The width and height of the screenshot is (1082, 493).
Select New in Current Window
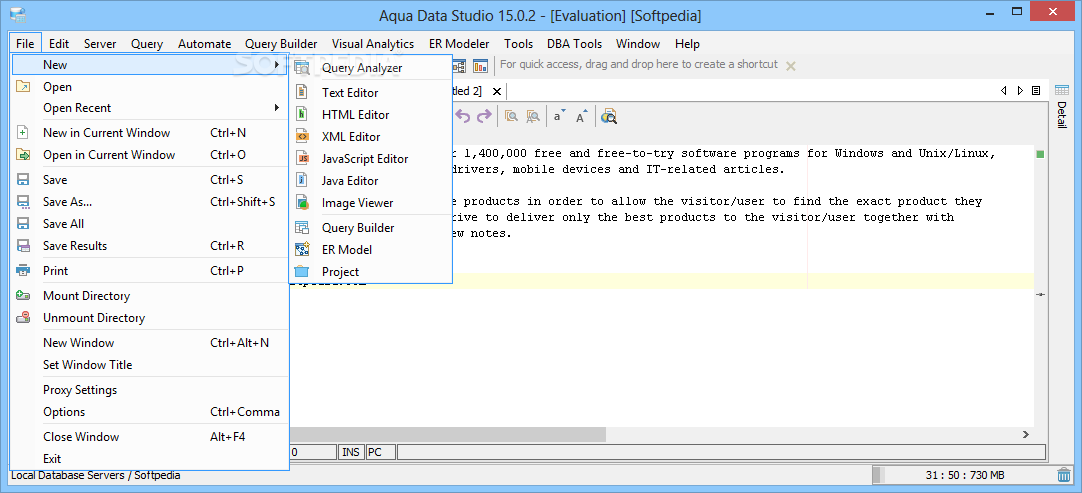pos(149,133)
